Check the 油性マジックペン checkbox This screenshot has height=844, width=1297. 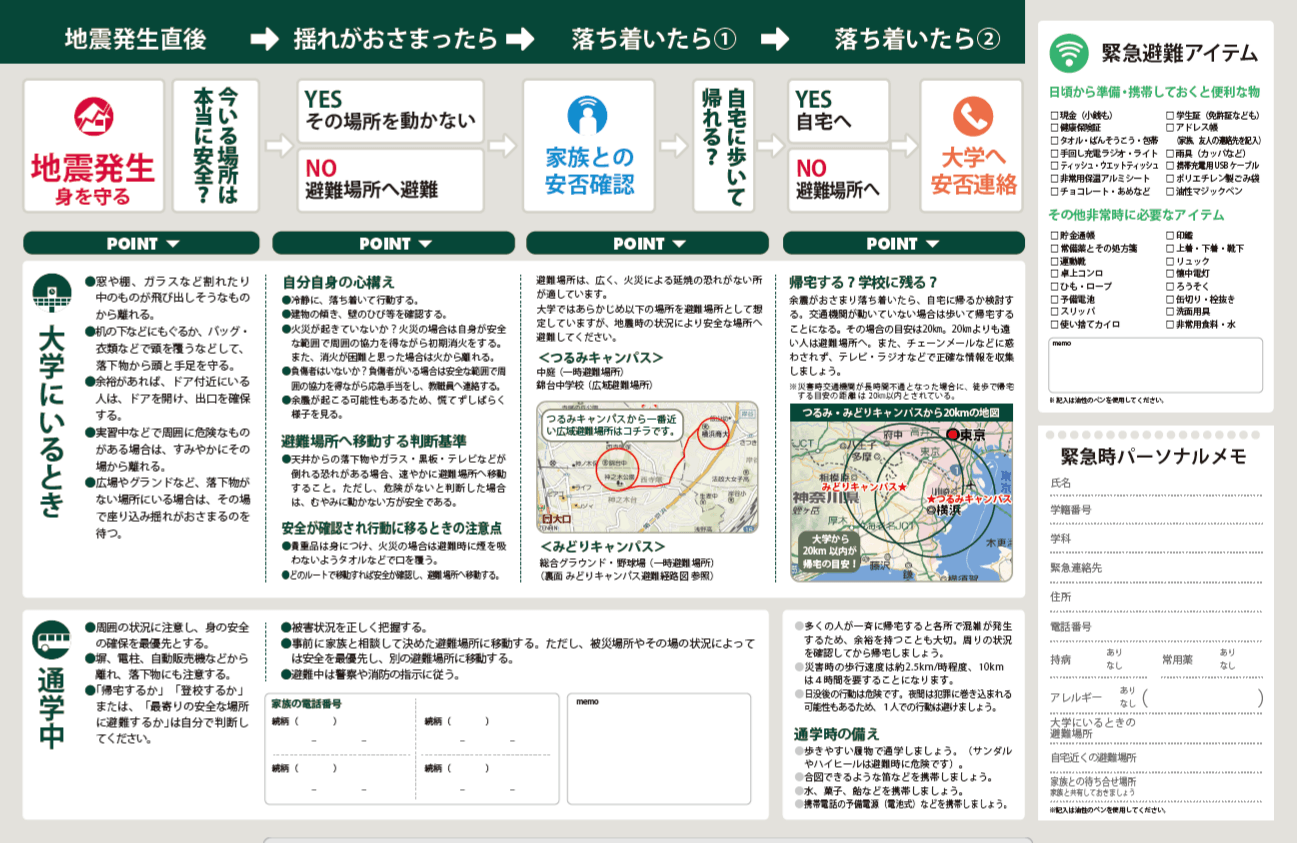pyautogui.click(x=1170, y=191)
